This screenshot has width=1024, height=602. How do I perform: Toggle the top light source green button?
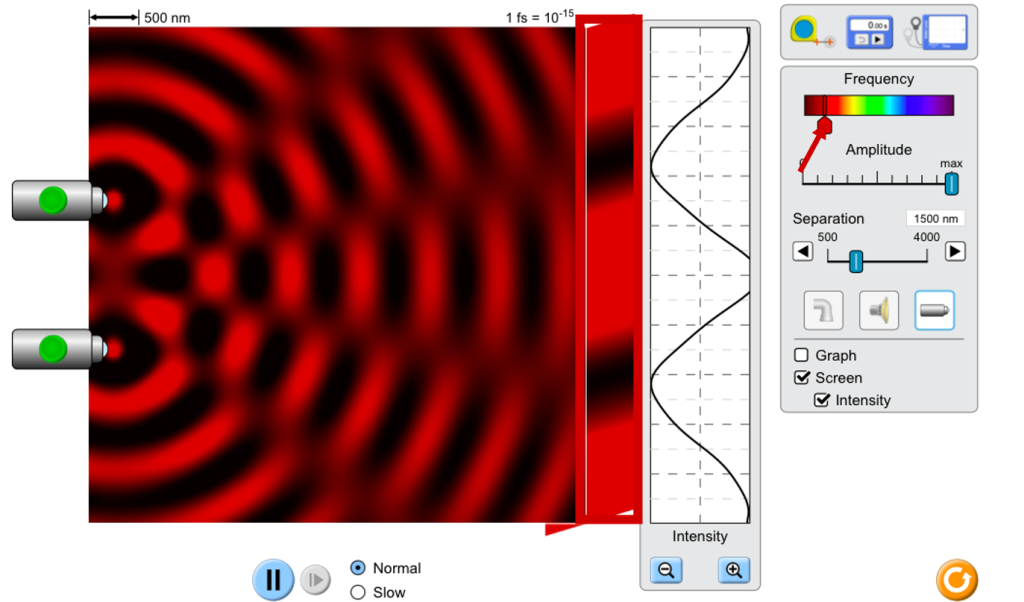(x=53, y=200)
